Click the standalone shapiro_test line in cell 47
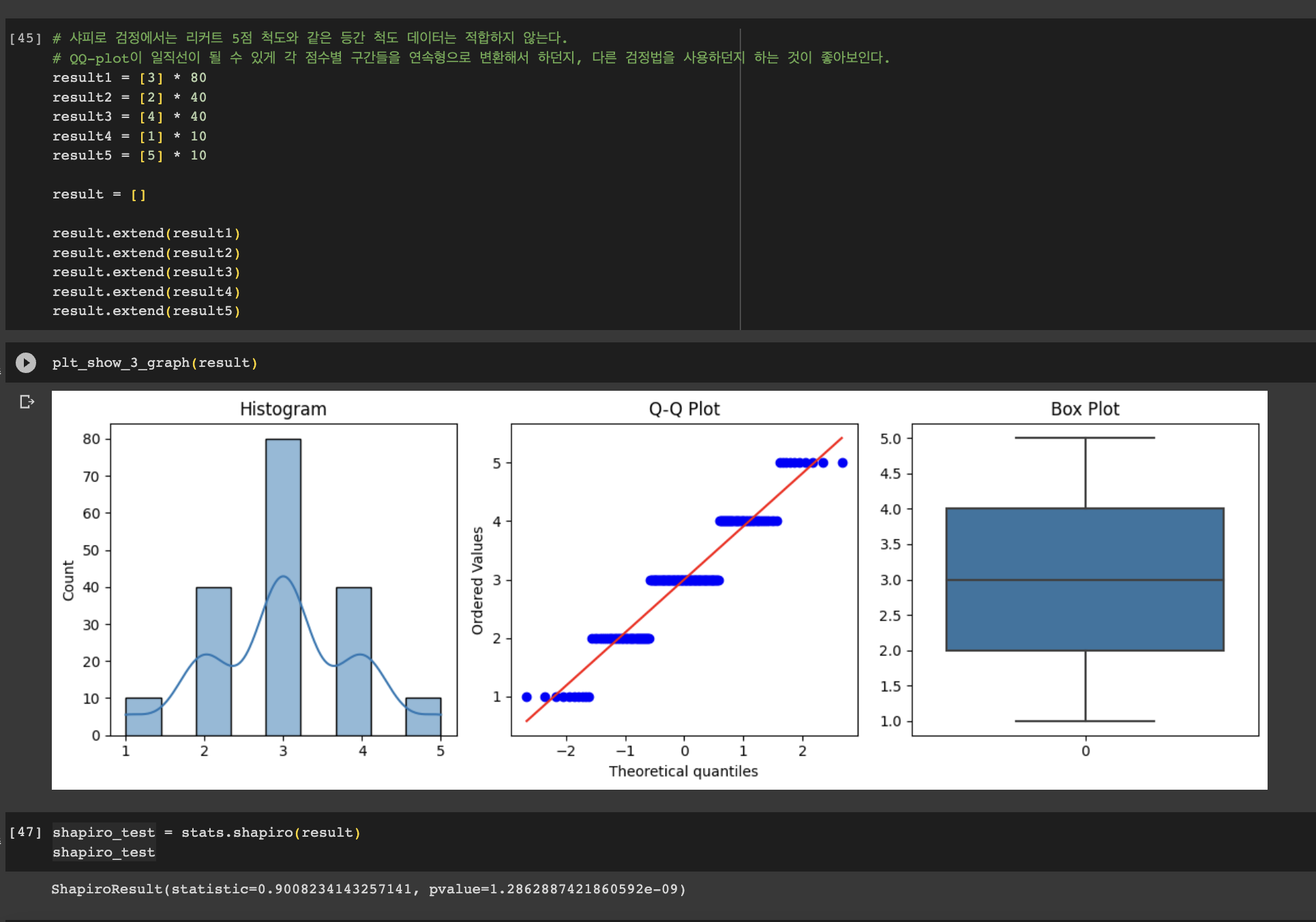This screenshot has width=1316, height=922. point(104,852)
